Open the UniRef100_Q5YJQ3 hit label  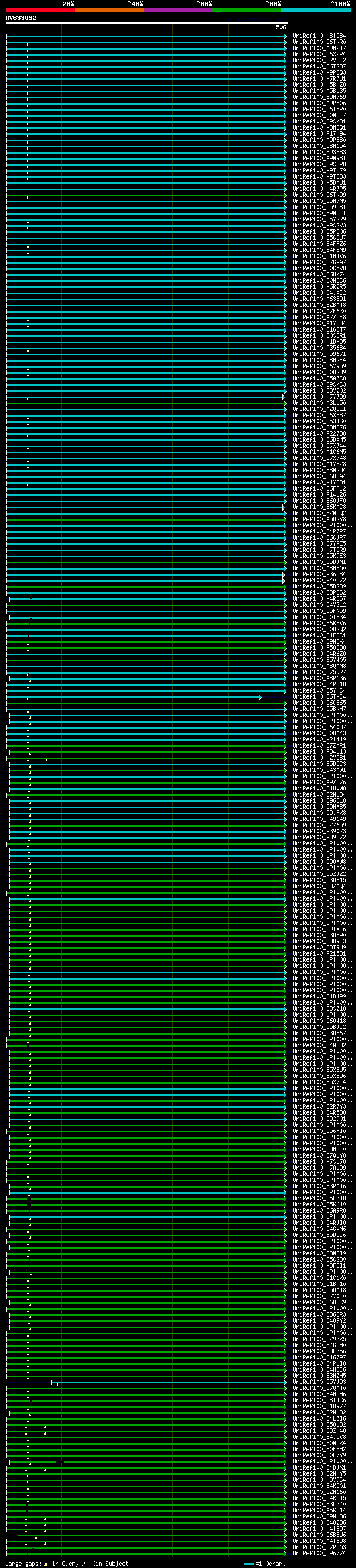pos(319,1382)
